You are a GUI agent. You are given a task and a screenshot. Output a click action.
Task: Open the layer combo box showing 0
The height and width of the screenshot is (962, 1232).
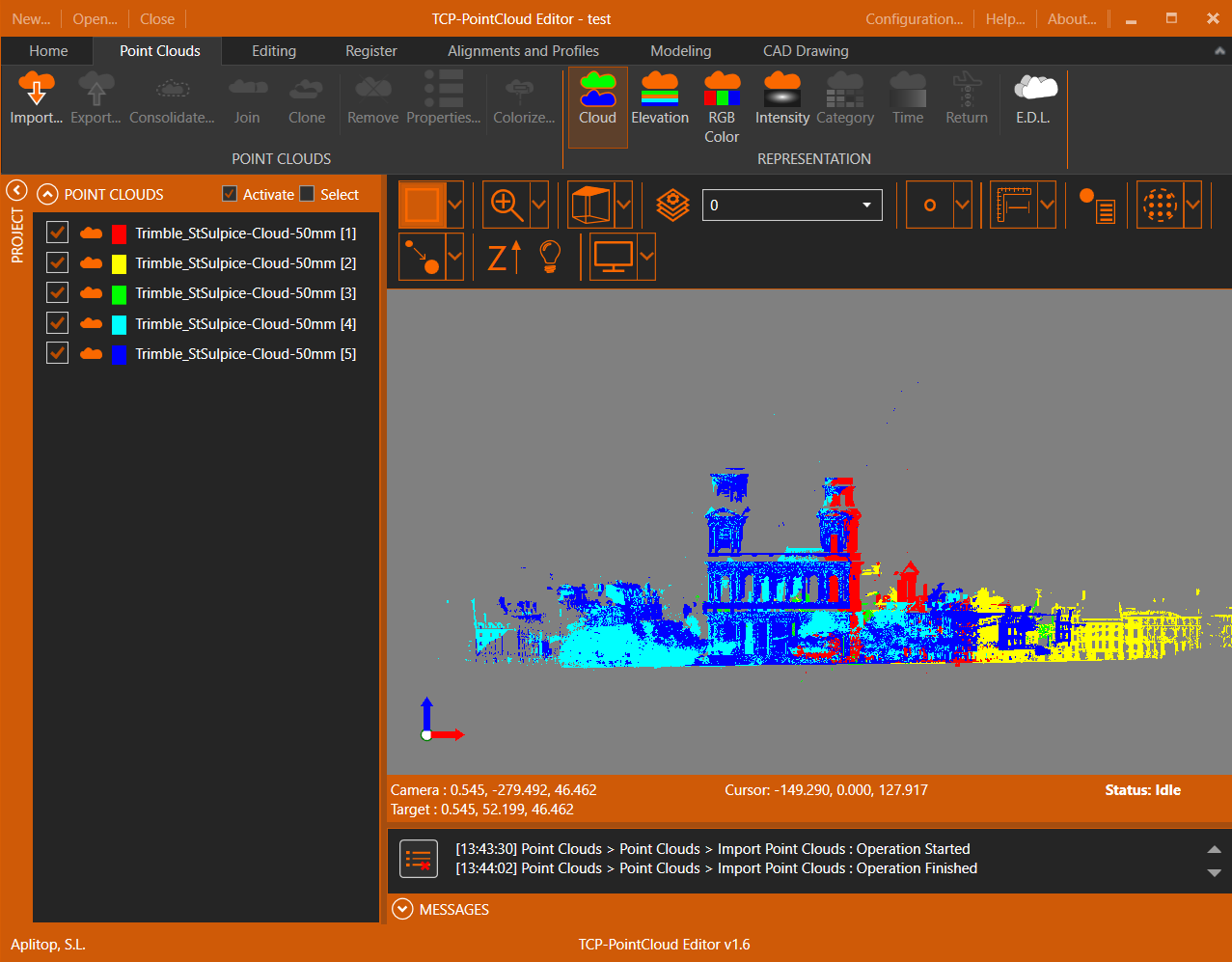click(792, 205)
